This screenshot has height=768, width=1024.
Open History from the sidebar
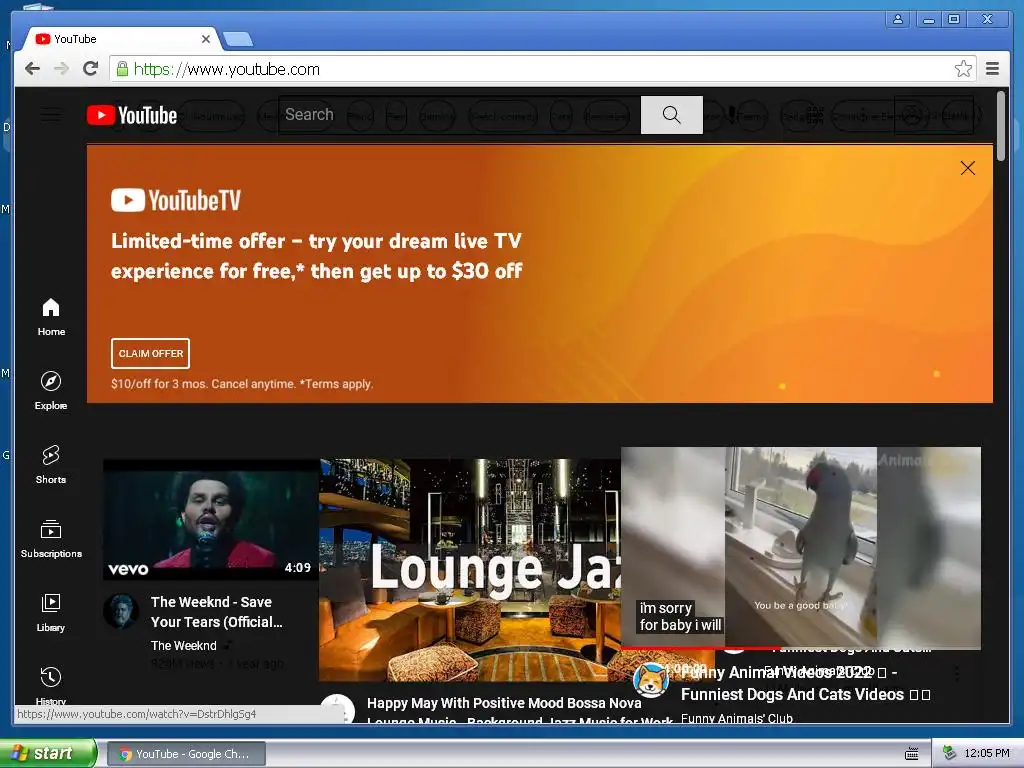pos(51,686)
